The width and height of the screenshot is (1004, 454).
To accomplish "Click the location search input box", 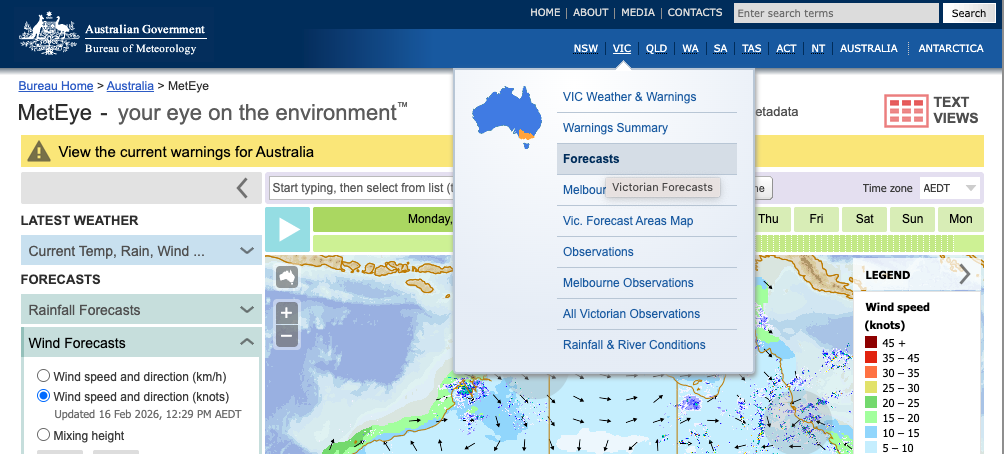I will [x=361, y=188].
